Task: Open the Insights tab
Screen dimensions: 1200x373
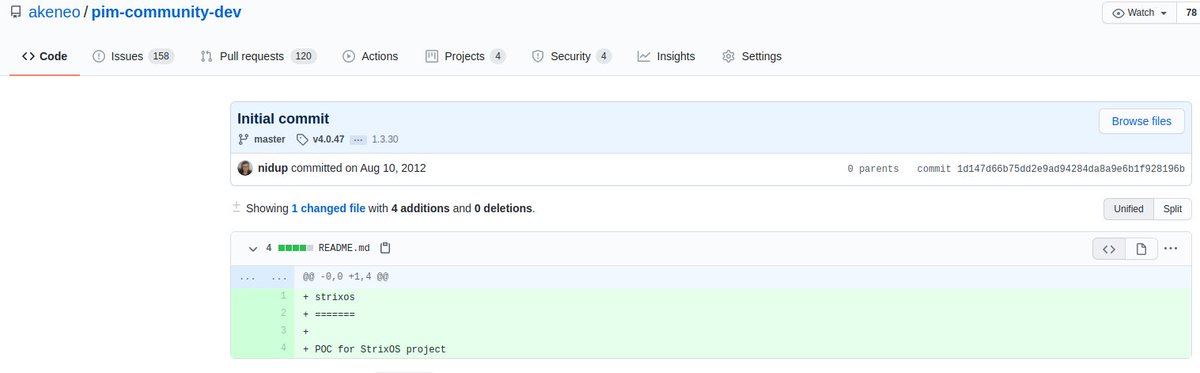Action: [666, 56]
